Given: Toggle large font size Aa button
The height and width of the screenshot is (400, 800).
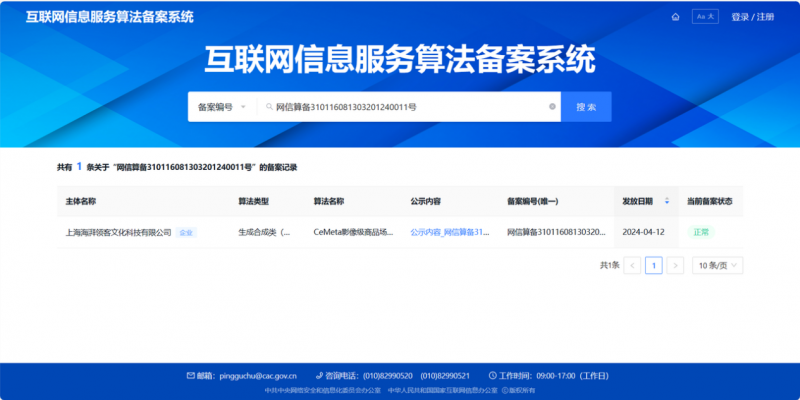Looking at the screenshot, I should (x=705, y=17).
